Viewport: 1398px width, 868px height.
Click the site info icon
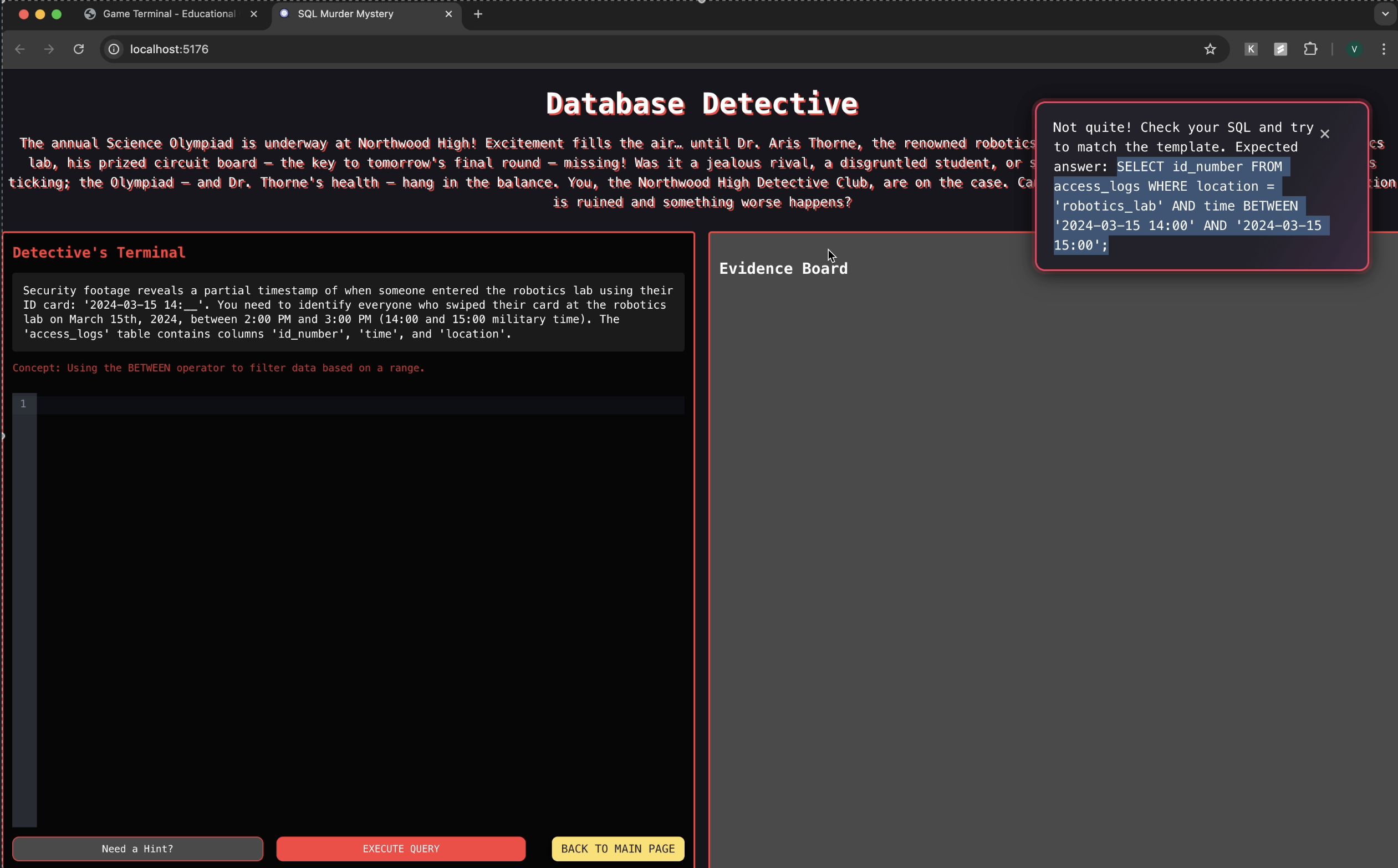[x=114, y=49]
